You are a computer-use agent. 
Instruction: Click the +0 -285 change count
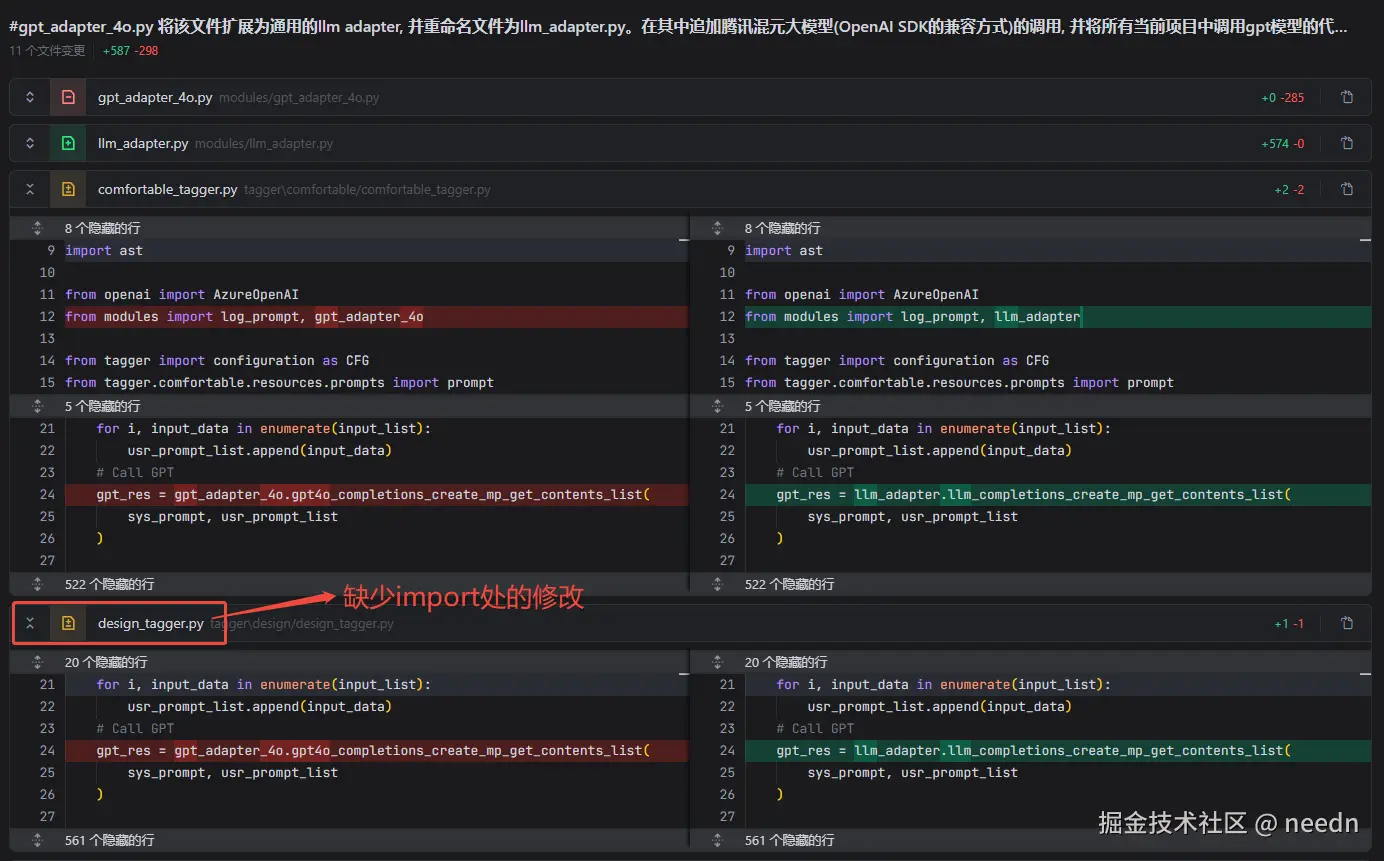[x=1283, y=98]
